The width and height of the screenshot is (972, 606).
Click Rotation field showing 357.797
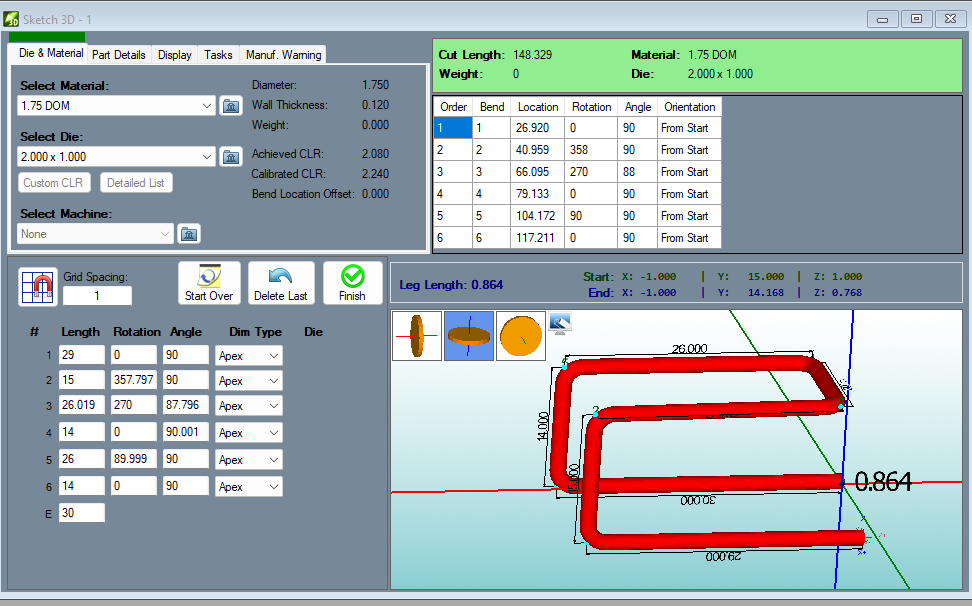[x=134, y=379]
